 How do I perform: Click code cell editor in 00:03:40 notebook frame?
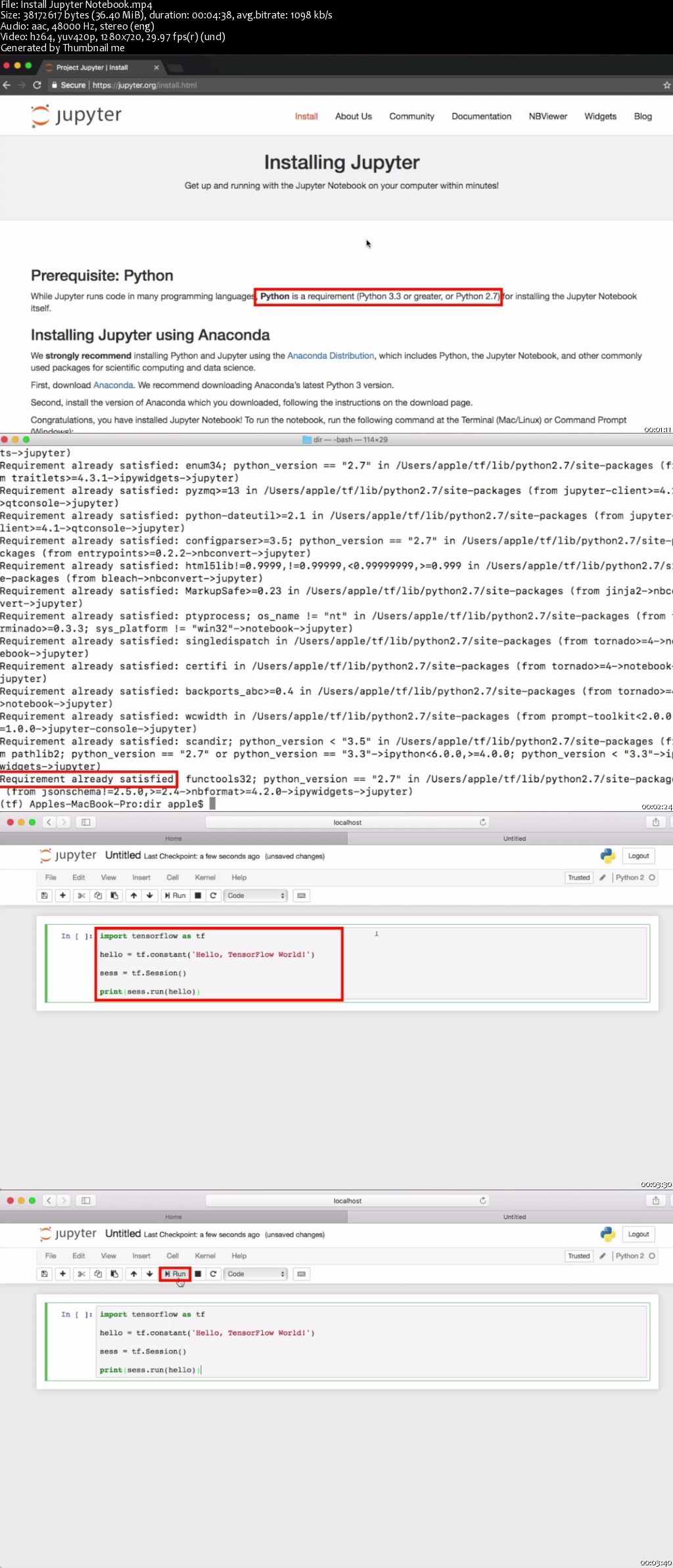click(x=371, y=1342)
